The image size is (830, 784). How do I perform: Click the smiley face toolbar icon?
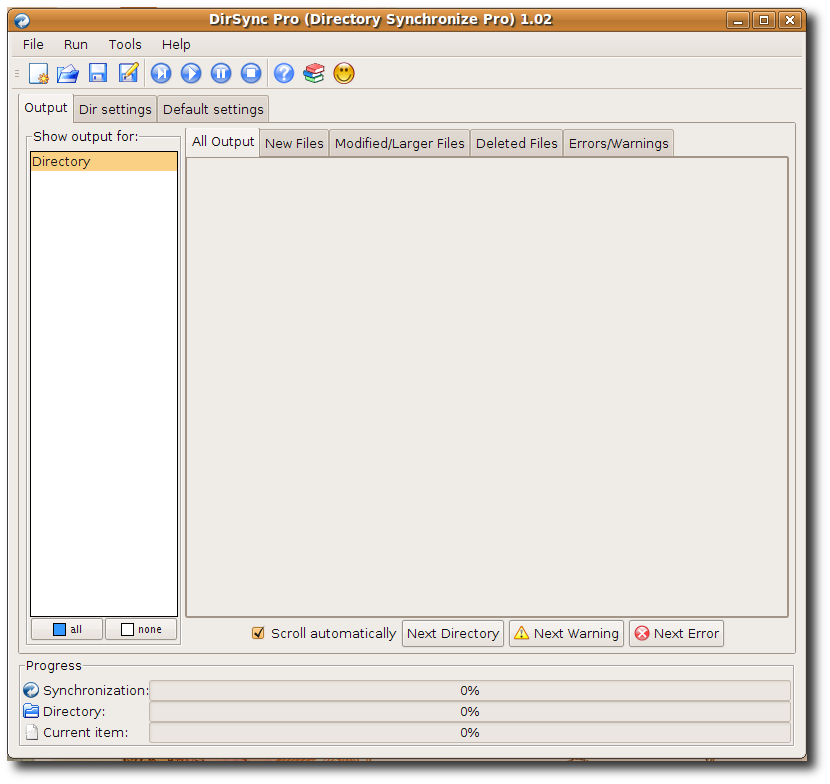(344, 73)
